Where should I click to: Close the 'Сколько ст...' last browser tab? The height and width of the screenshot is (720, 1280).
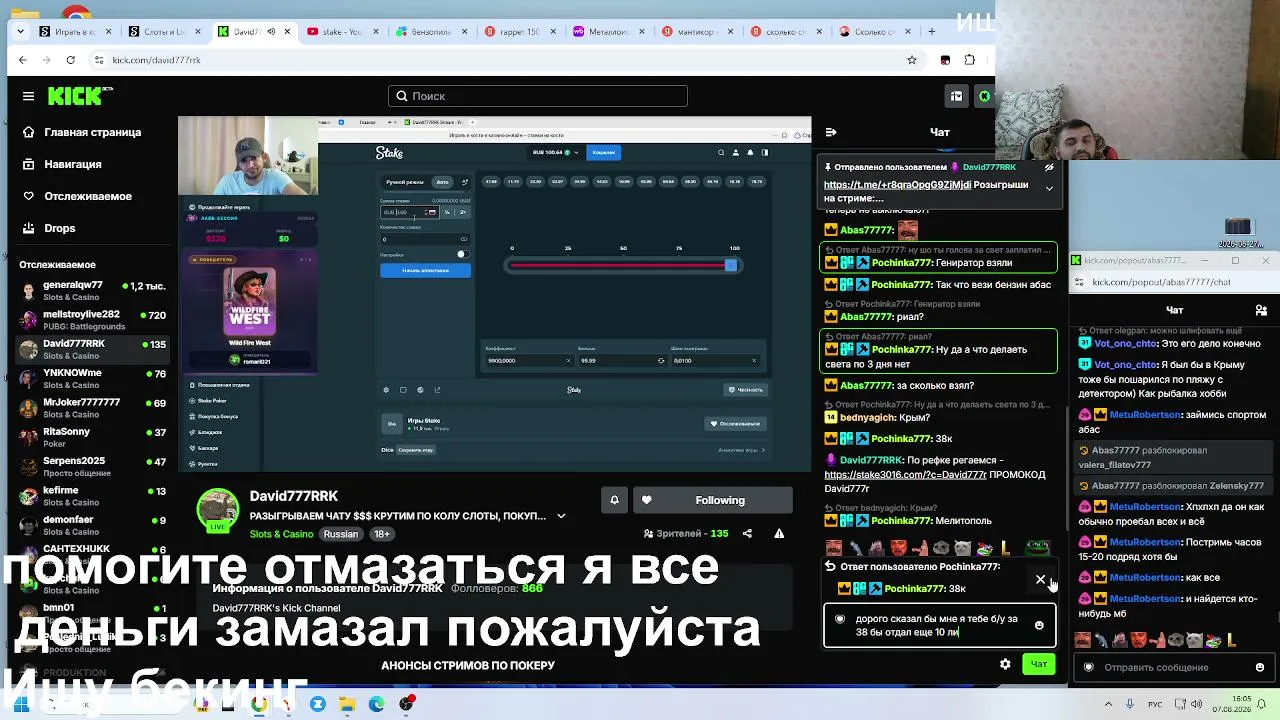[906, 31]
